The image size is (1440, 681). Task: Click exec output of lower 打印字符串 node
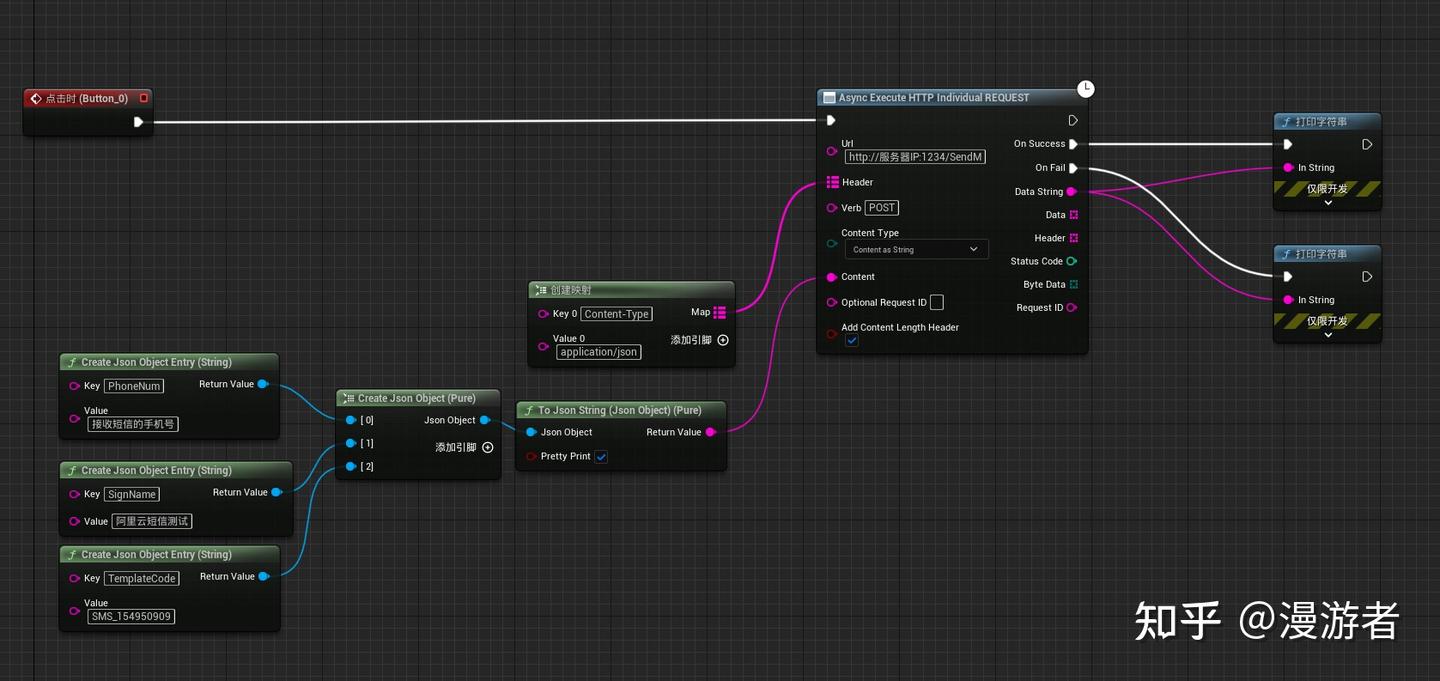pos(1367,276)
